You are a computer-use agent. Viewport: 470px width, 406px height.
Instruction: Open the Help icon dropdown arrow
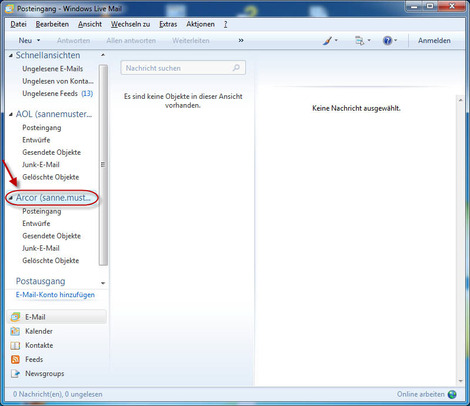[395, 40]
